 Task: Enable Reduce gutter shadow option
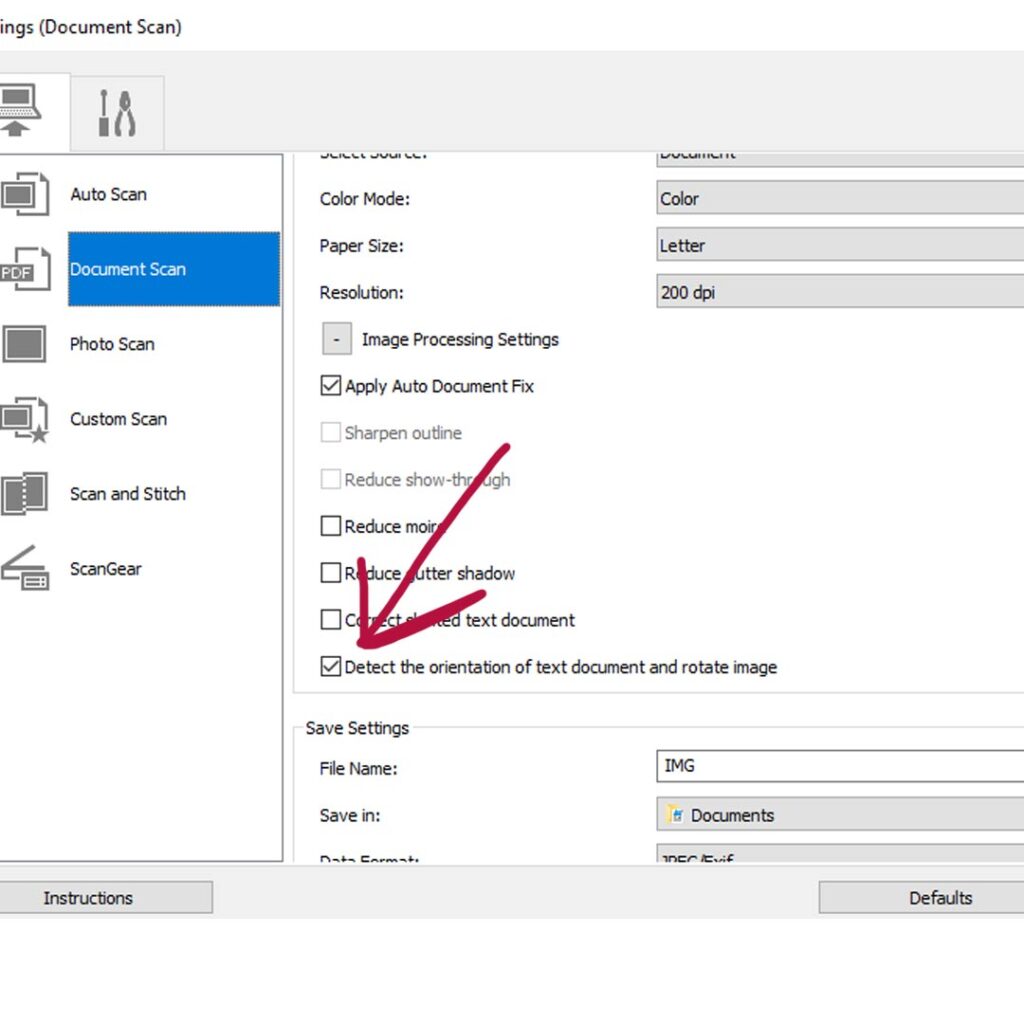point(331,573)
